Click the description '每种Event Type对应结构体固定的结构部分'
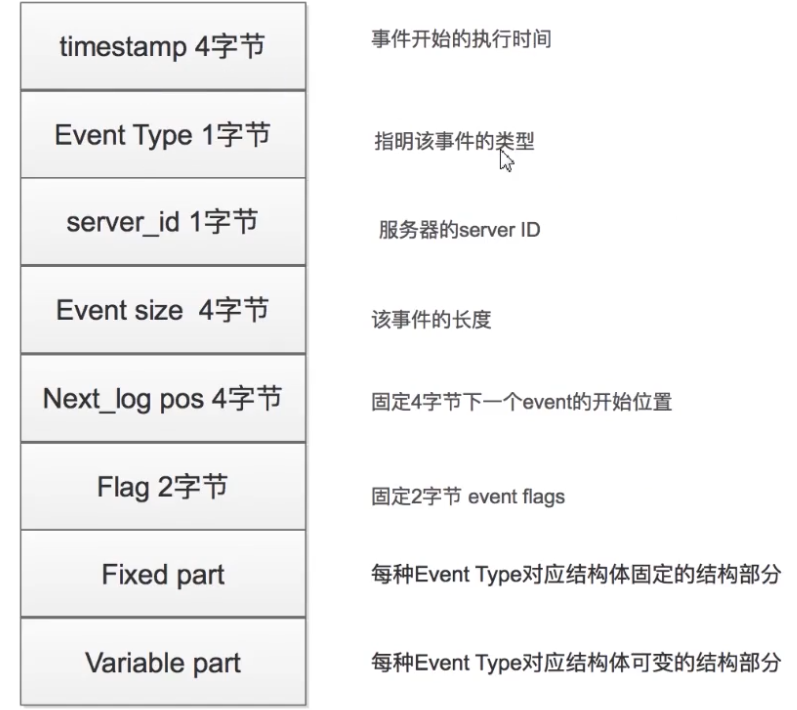797x710 pixels. (576, 574)
